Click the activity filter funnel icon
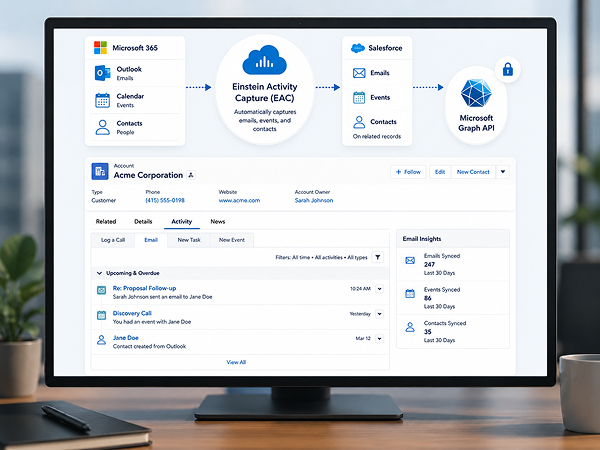This screenshot has width=600, height=450. [x=378, y=257]
